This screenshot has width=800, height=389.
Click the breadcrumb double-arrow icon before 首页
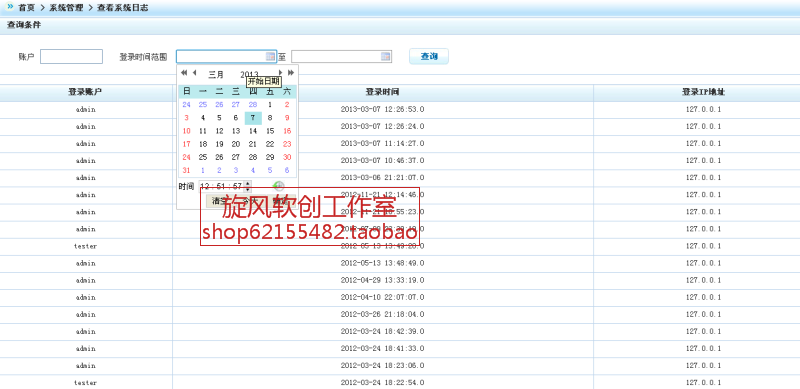pos(10,8)
